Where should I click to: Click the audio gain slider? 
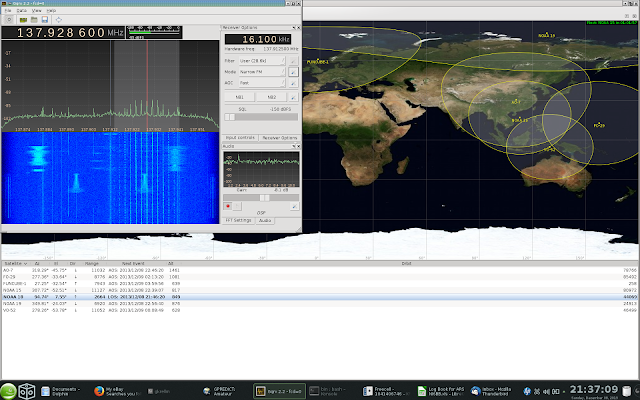(x=262, y=197)
